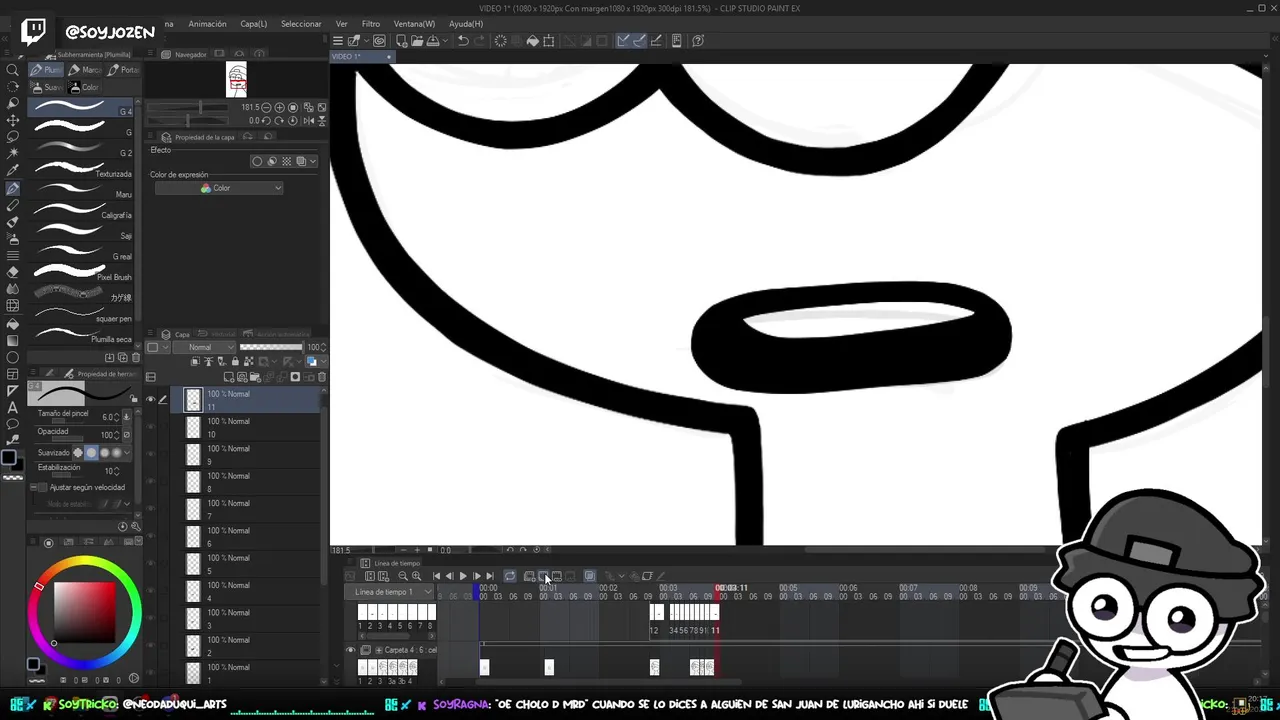
Task: Delete the selected layer with trash icon
Action: [322, 377]
